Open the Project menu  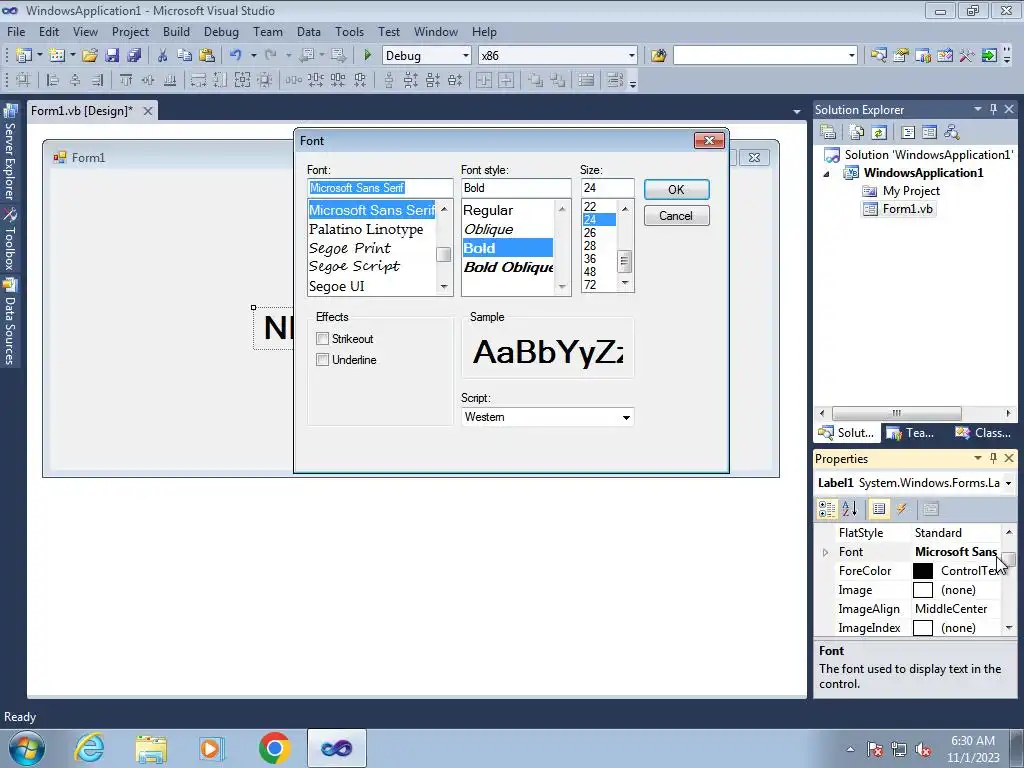pos(130,31)
